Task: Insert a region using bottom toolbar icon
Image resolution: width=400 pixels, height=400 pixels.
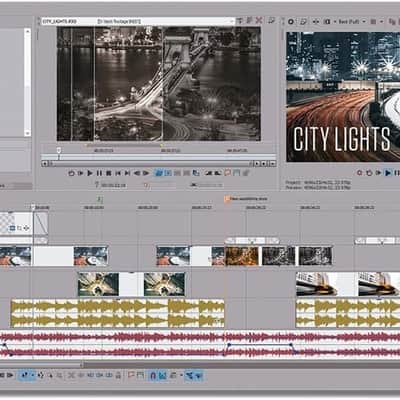Action: 140,375
